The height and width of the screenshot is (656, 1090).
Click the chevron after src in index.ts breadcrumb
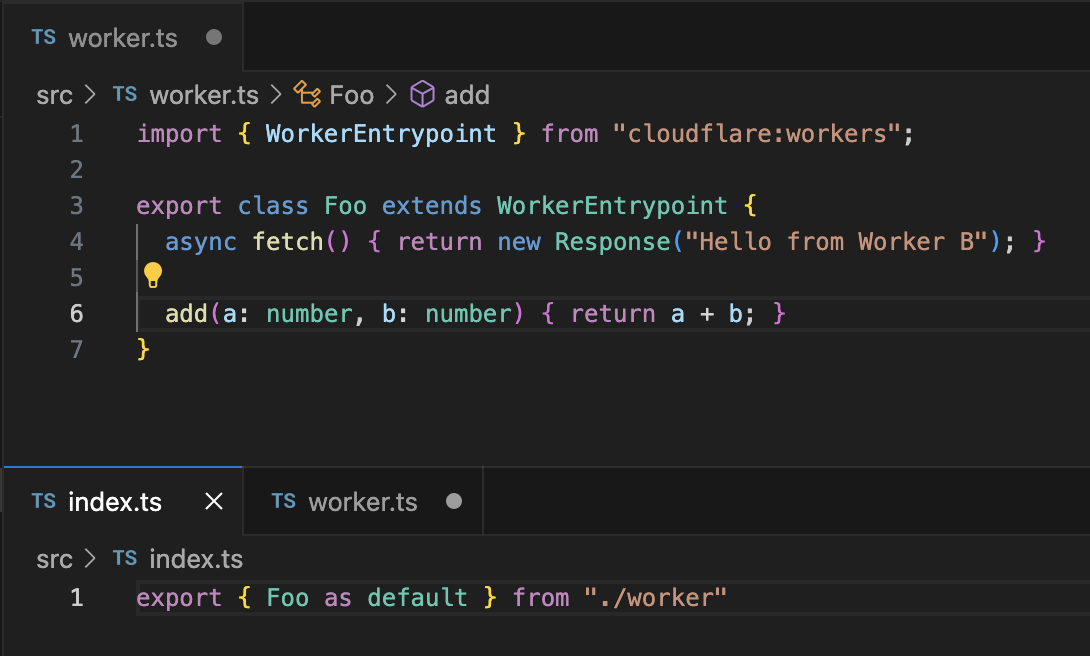tap(90, 559)
